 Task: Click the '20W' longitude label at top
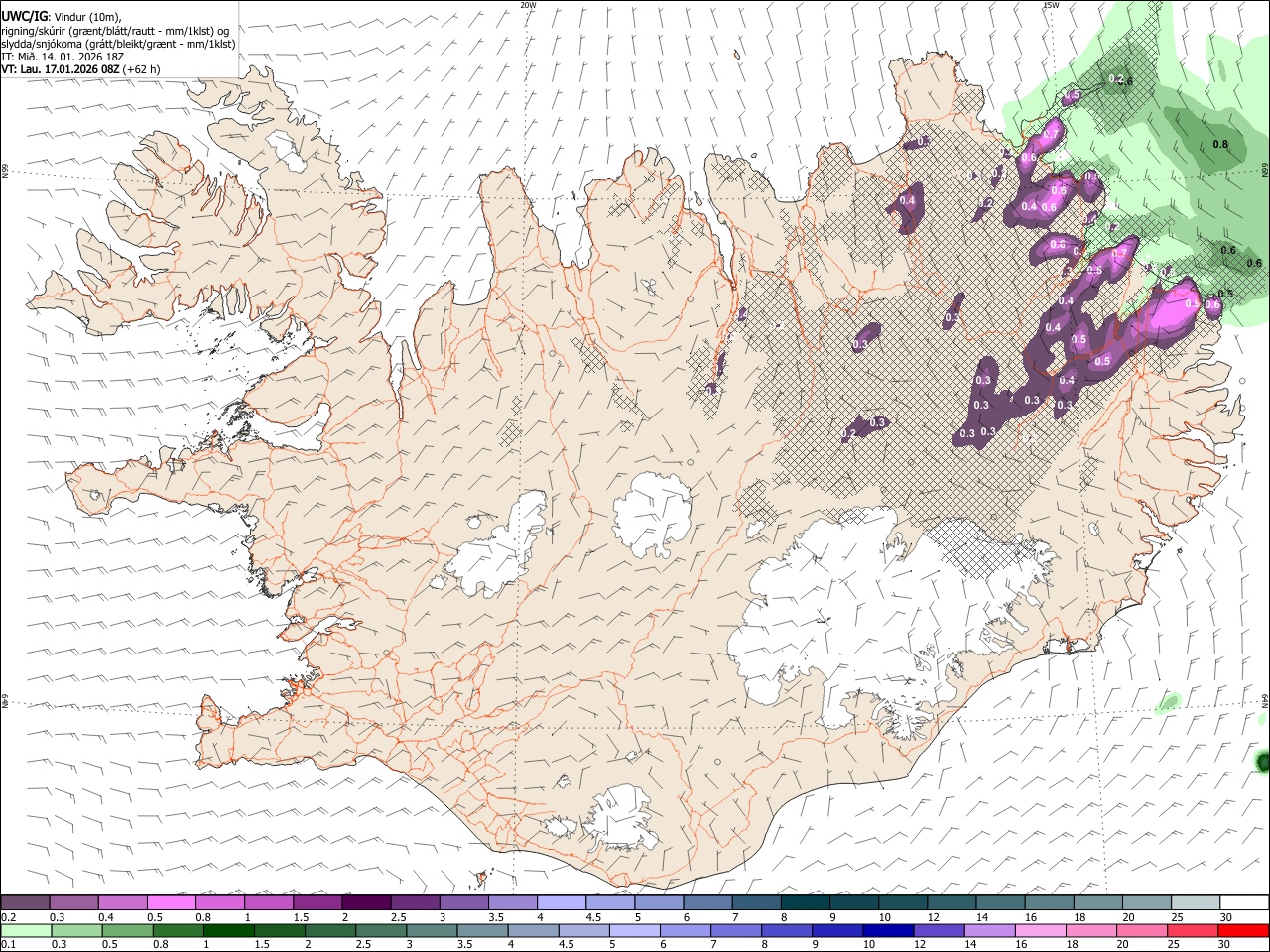pos(528,5)
